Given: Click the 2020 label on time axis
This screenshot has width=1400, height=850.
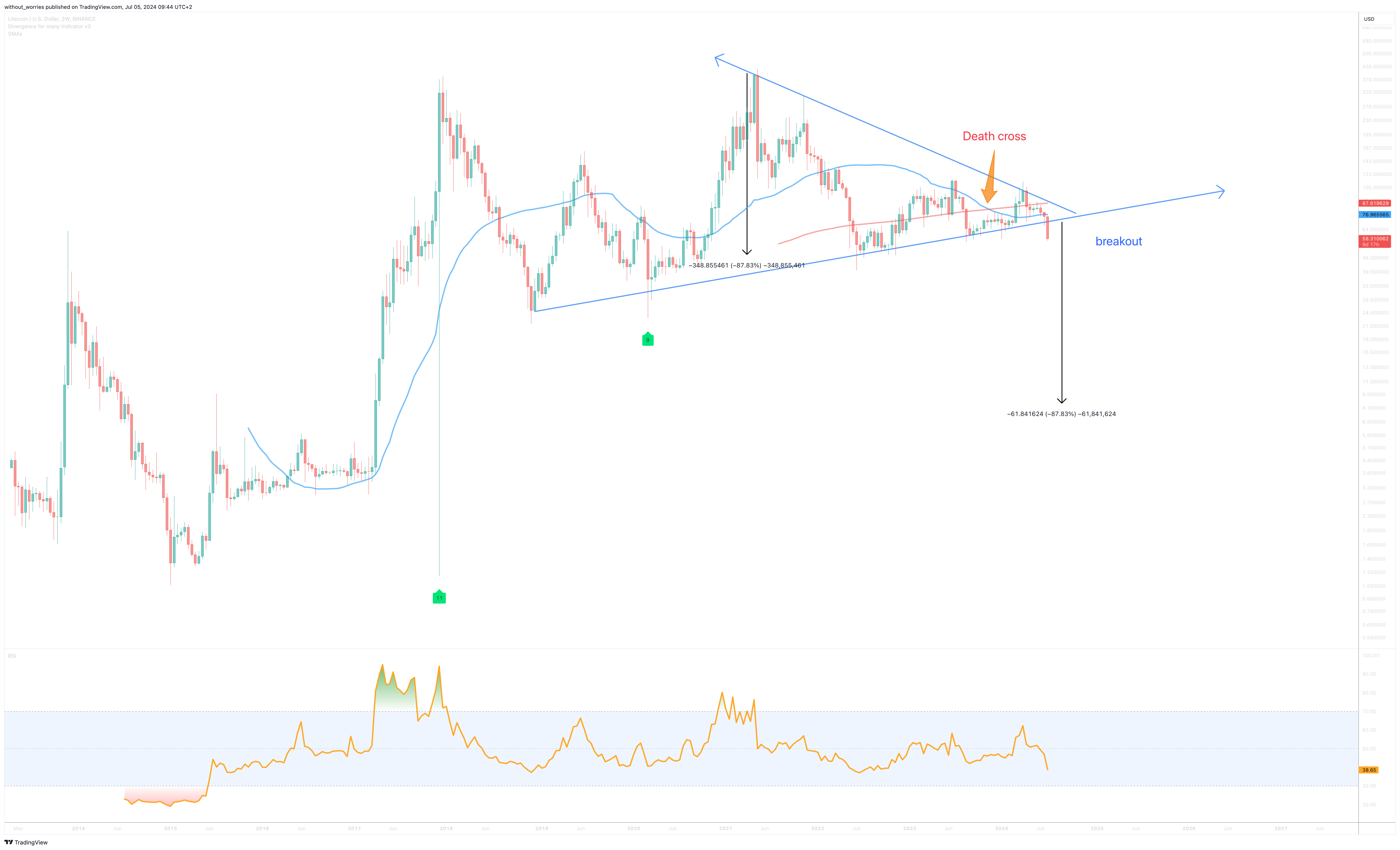Looking at the screenshot, I should 633,828.
